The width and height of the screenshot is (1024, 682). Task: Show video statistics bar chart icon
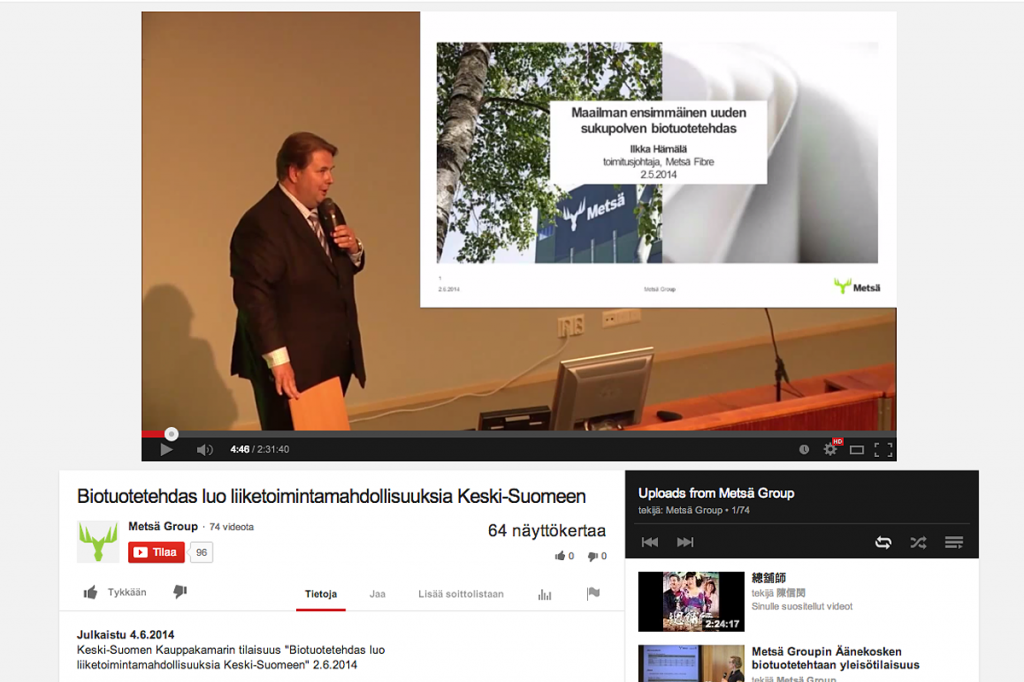tap(545, 594)
